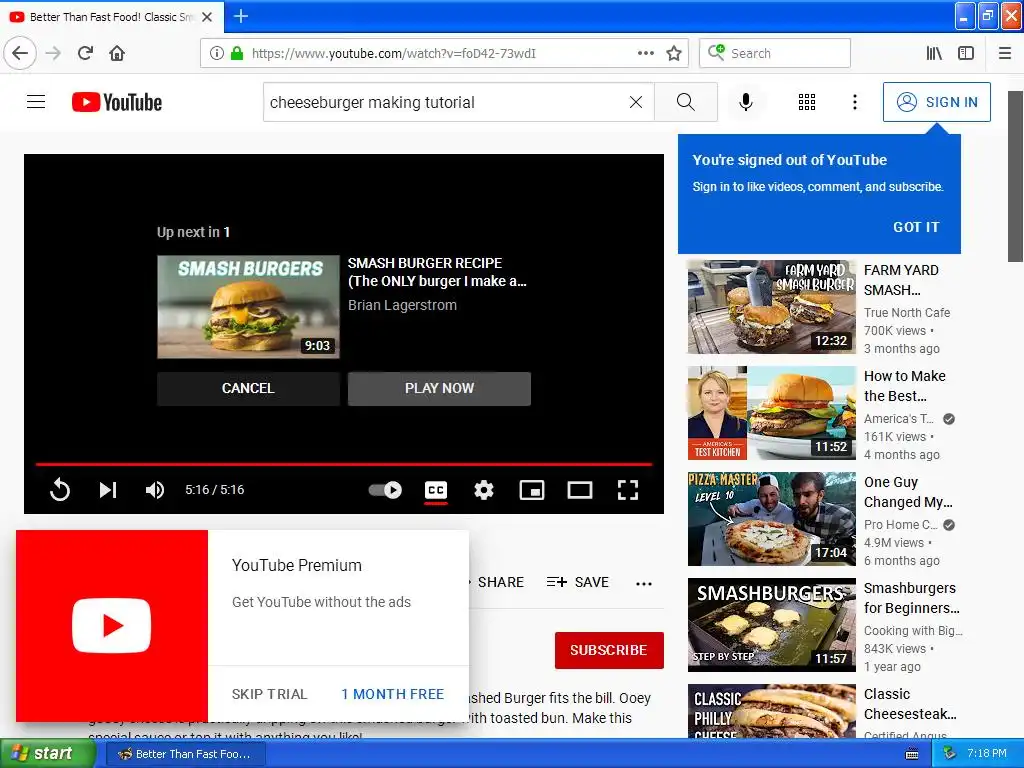Show site information for YouTube
The image size is (1024, 768).
pyautogui.click(x=217, y=54)
